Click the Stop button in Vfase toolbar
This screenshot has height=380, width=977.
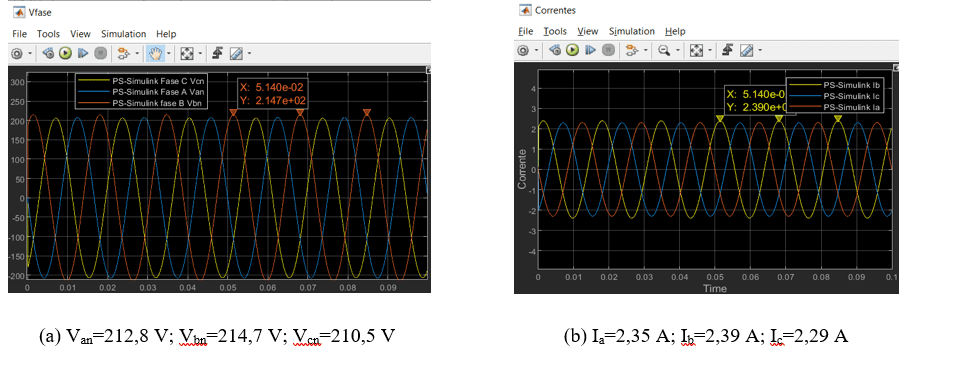(100, 54)
